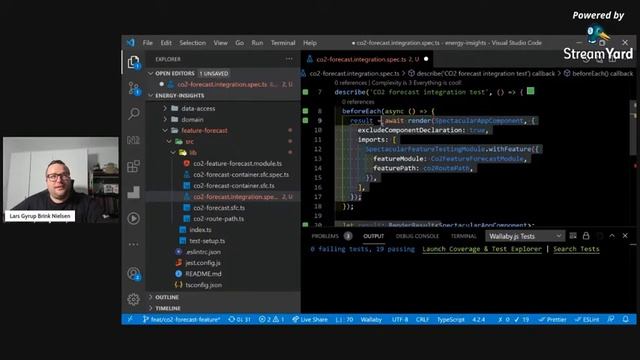Viewport: 640px width, 360px height.
Task: Click green Wallaby coverage indicator on line 7
Action: coord(305,92)
